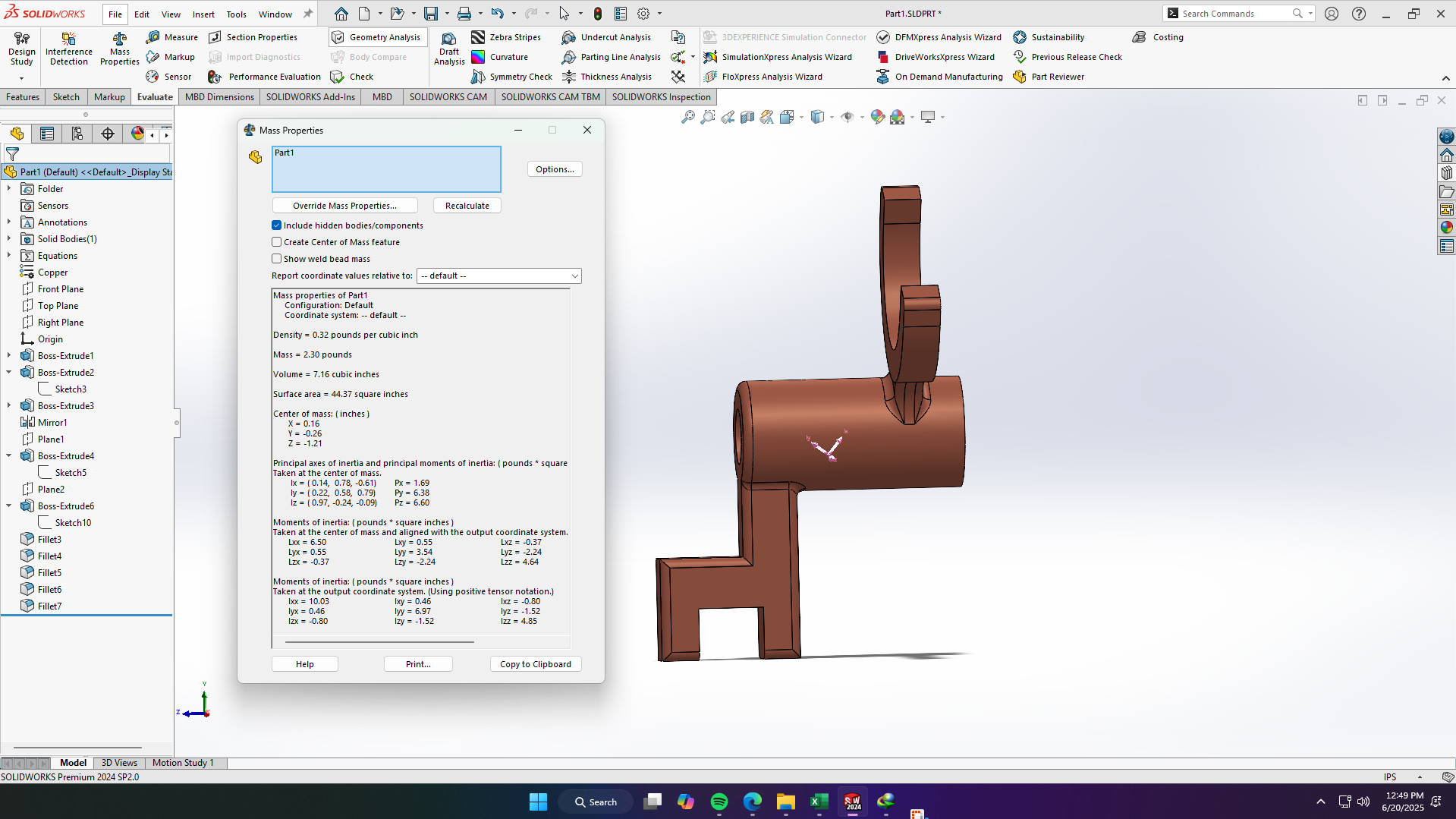Open the Costing tool
Image resolution: width=1456 pixels, height=819 pixels.
pyautogui.click(x=1158, y=37)
